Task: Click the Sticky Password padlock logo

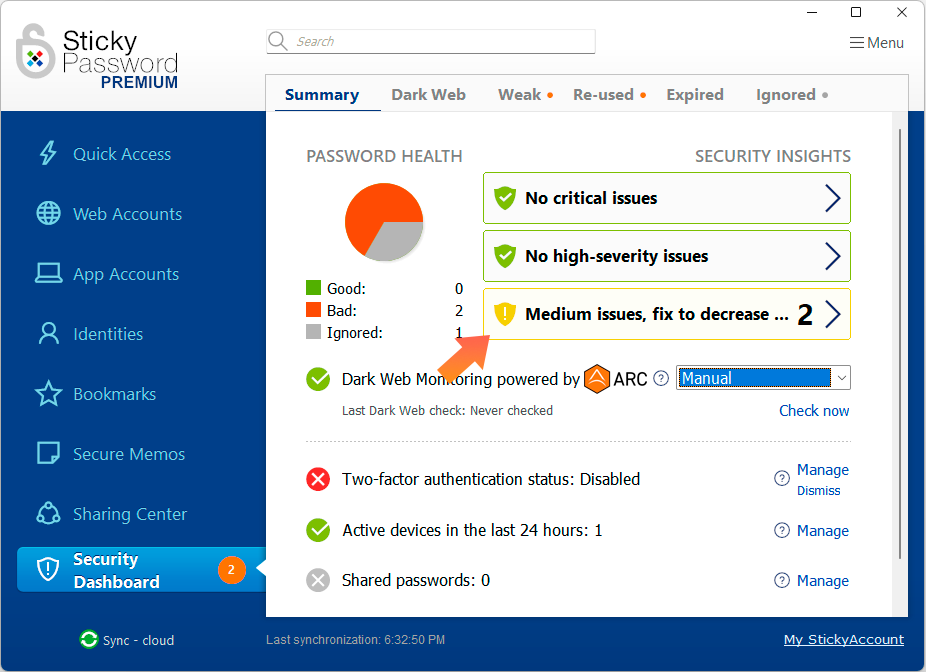Action: (x=34, y=52)
